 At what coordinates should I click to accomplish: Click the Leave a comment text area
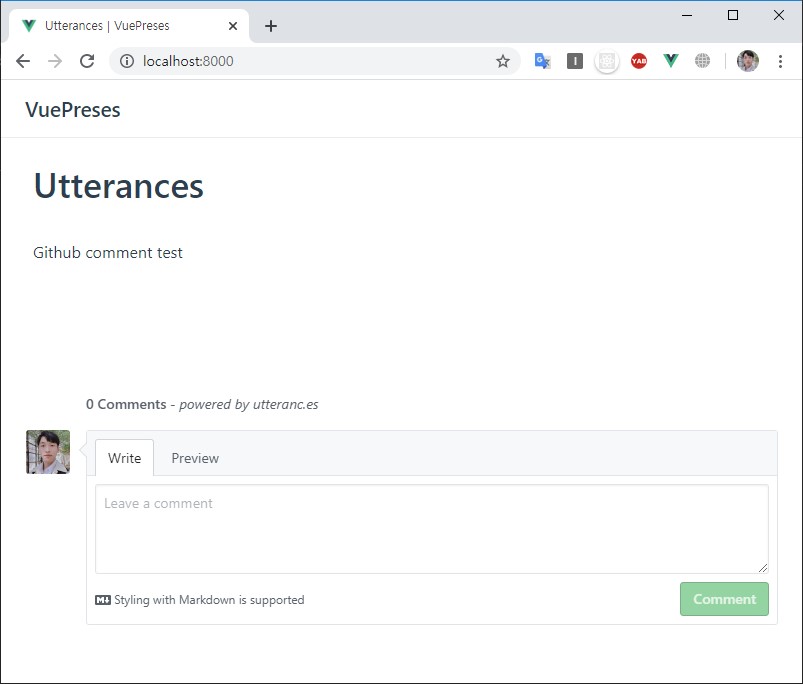pos(432,529)
